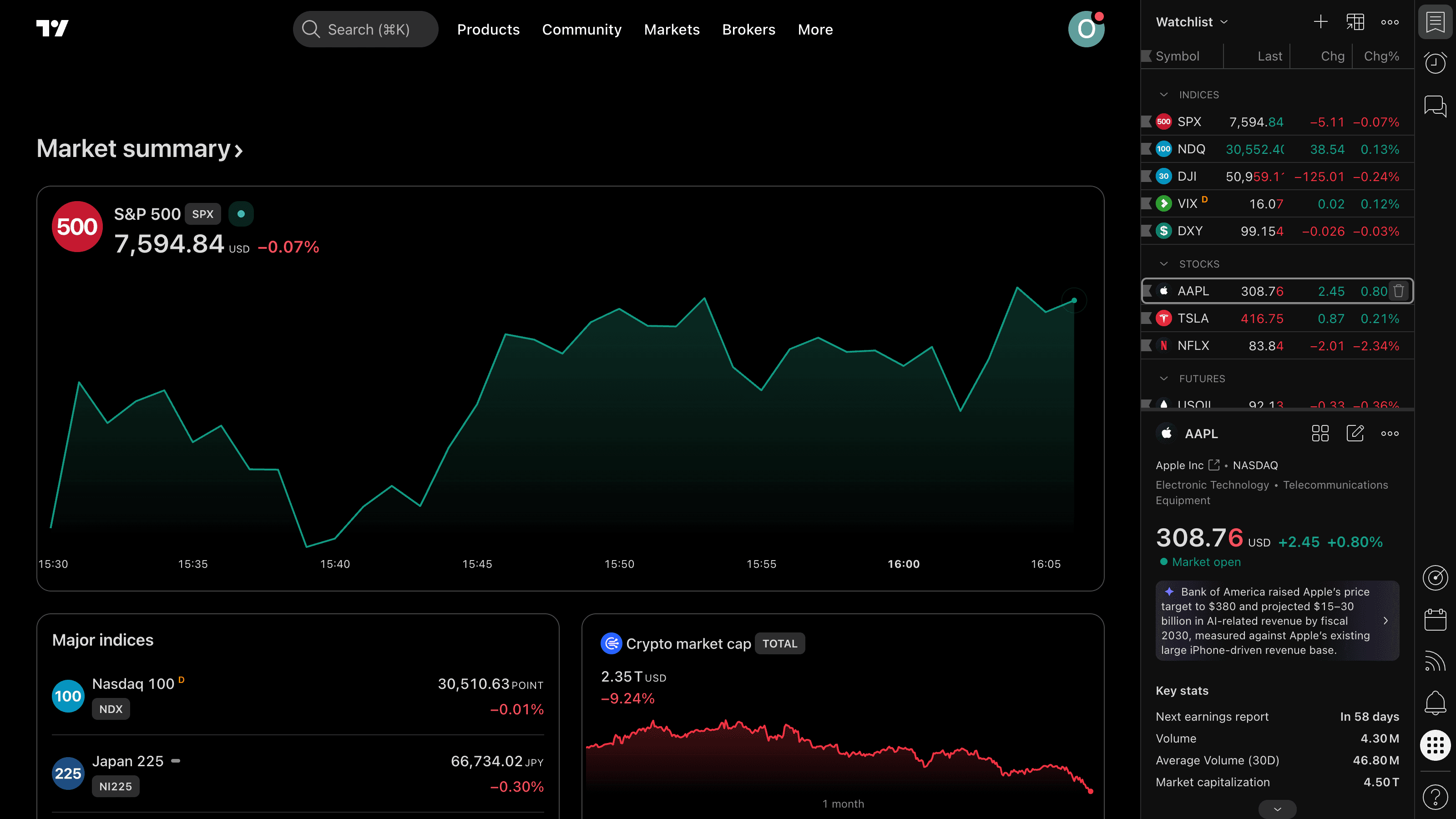This screenshot has width=1456, height=819.
Task: Add a symbol to the watchlist
Action: (x=1321, y=22)
